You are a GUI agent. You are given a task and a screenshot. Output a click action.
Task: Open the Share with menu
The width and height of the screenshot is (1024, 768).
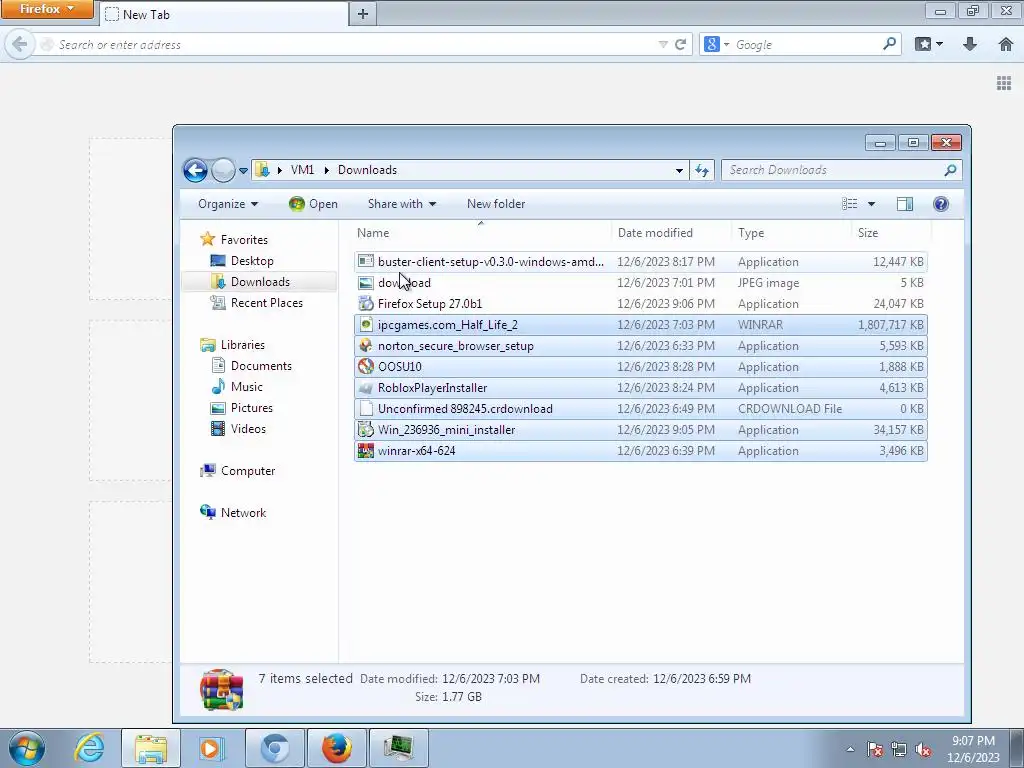point(402,204)
